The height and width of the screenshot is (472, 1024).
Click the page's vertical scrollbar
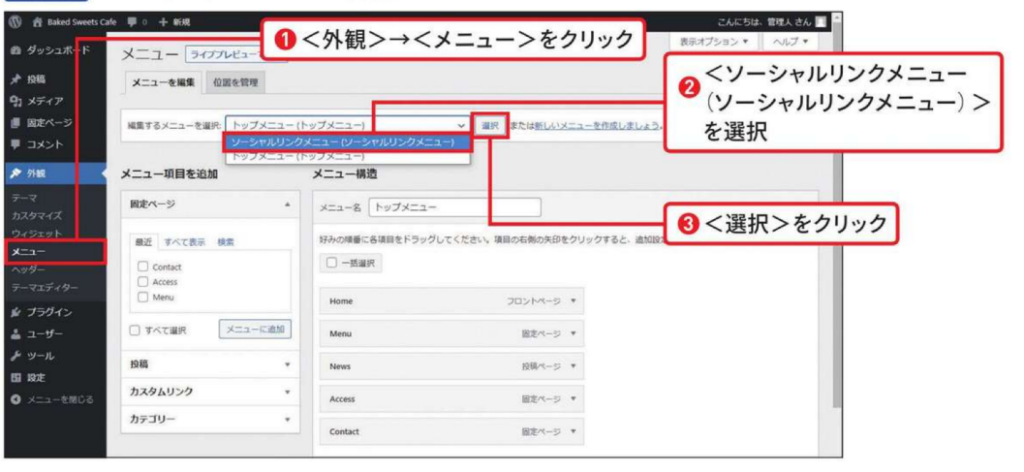click(836, 250)
